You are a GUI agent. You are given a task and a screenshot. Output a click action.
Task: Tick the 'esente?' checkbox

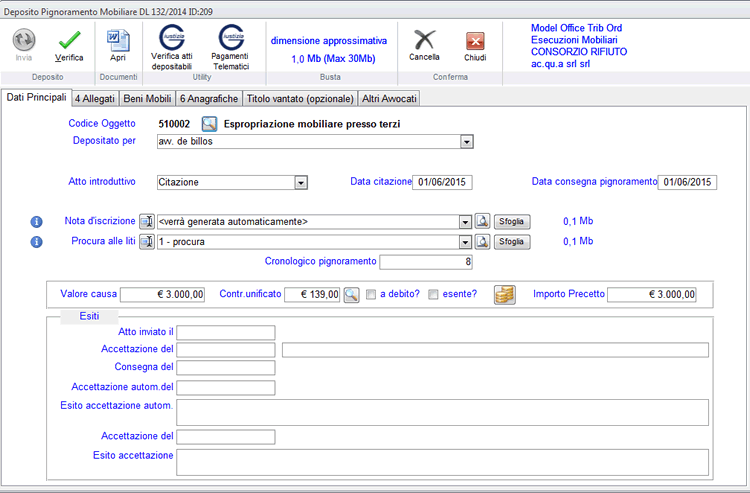click(433, 295)
